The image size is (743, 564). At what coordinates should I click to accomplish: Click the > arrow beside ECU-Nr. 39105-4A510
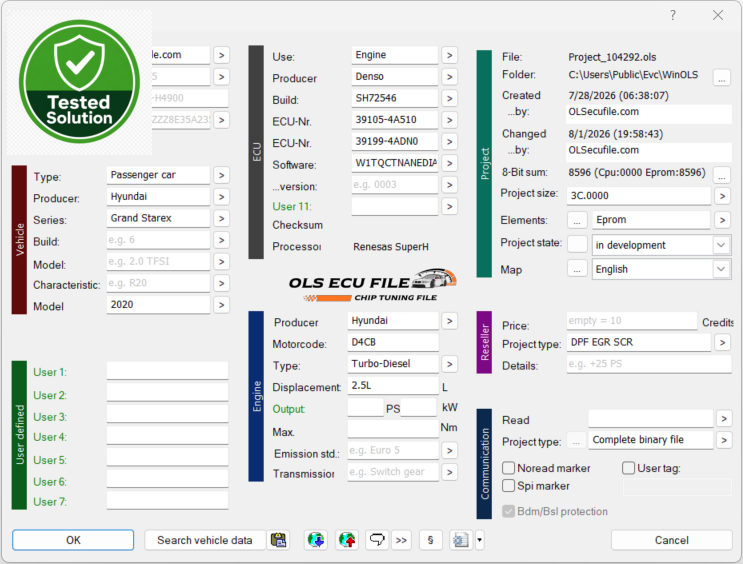pyautogui.click(x=449, y=120)
